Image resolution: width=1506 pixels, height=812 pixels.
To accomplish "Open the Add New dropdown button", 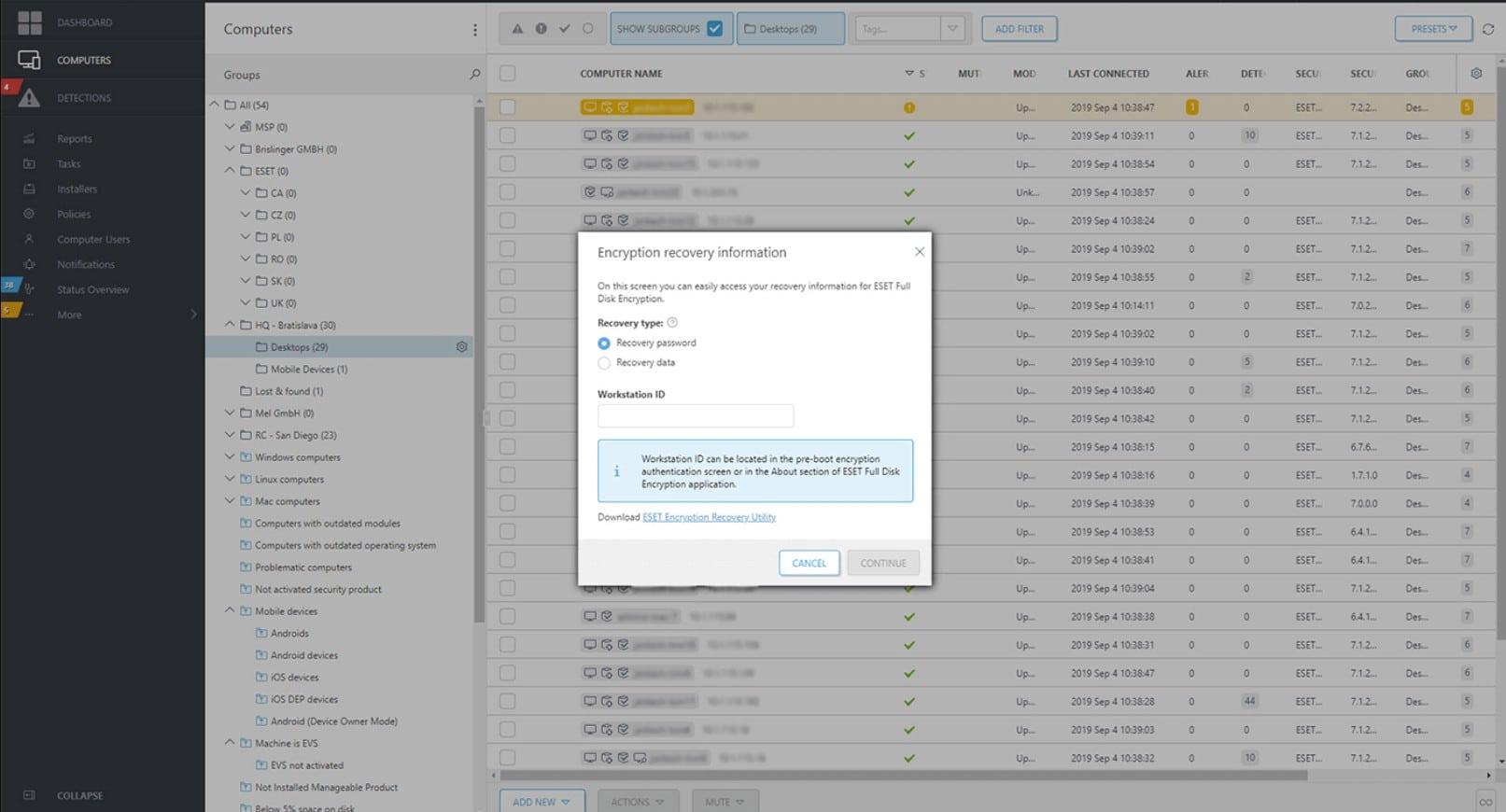I will point(542,802).
